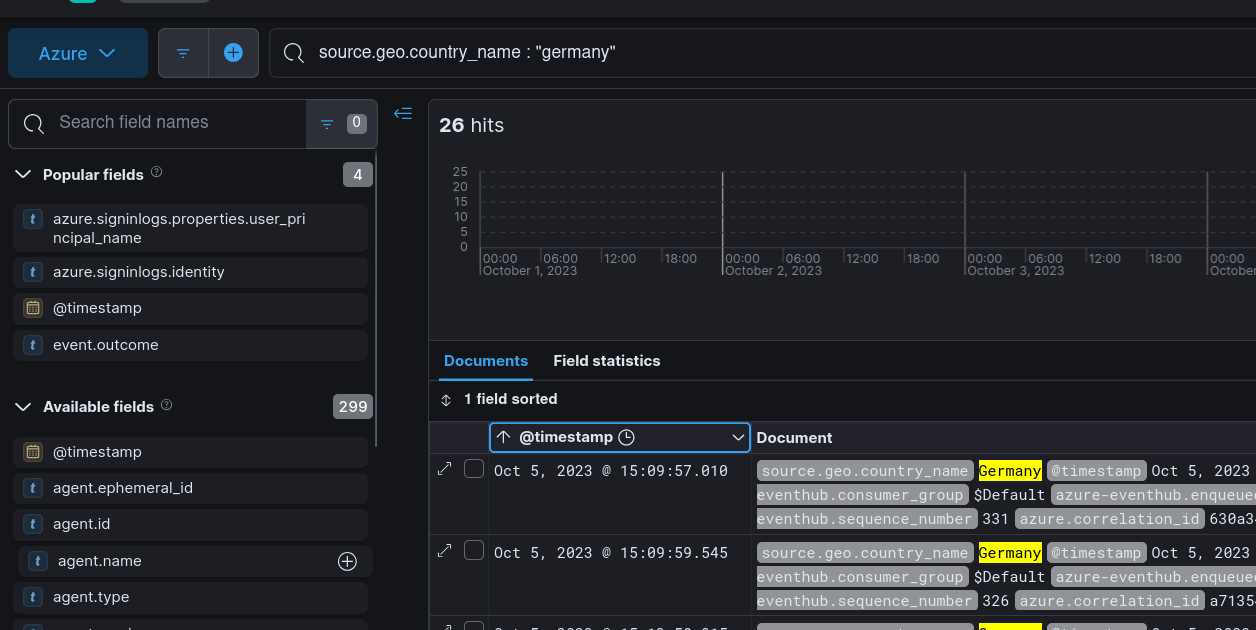Click the 1 field sorted button
This screenshot has height=630, width=1256.
coord(499,399)
